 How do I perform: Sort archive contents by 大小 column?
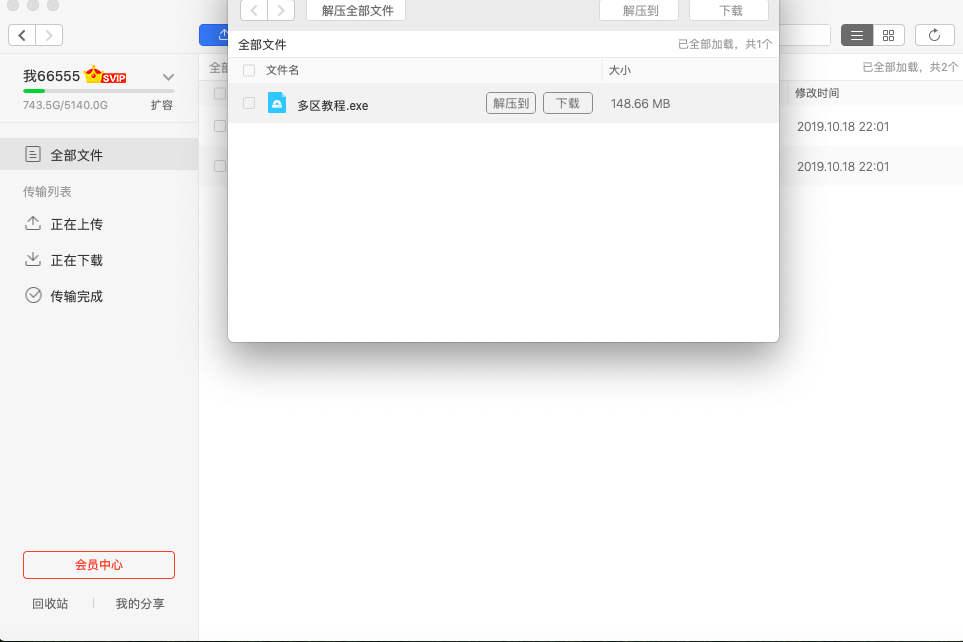coord(620,70)
